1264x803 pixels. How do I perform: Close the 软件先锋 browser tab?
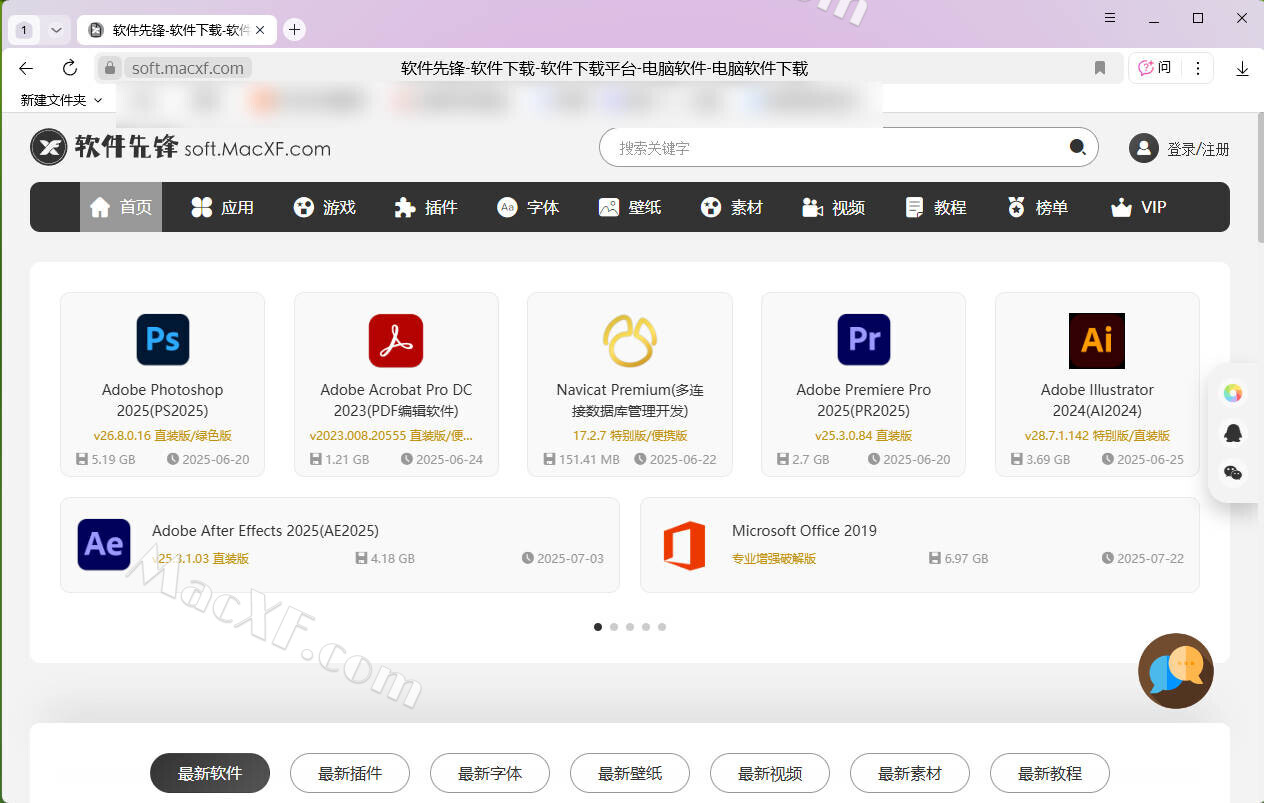coord(261,30)
